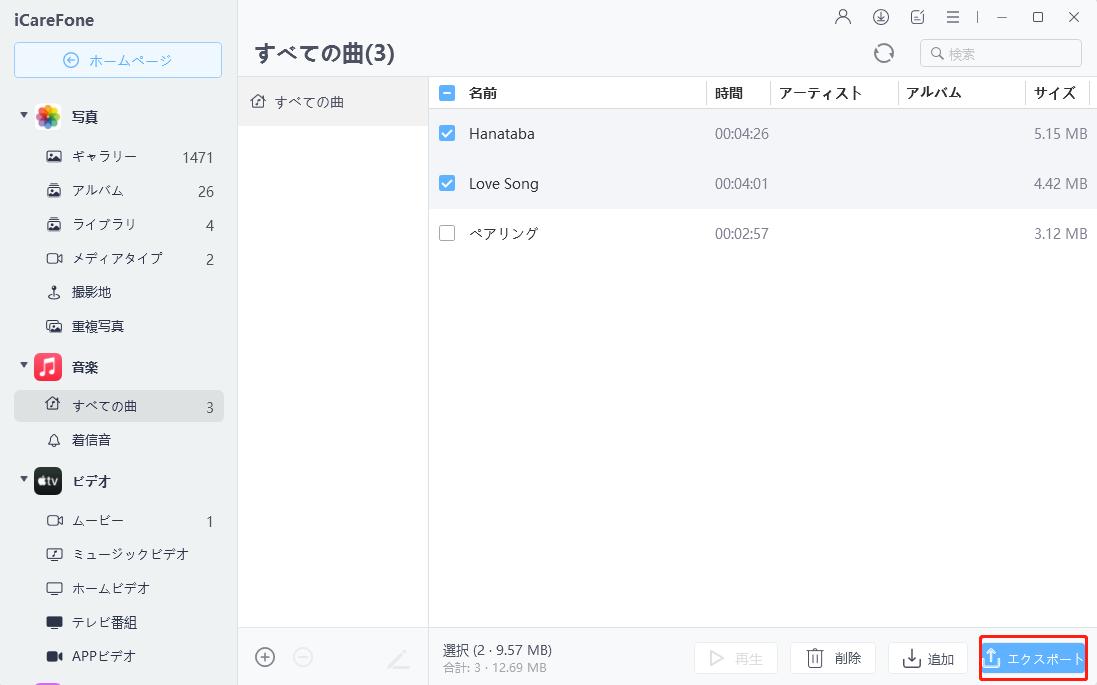Sort by アルバム column header
Viewport: 1097px width, 685px height.
[933, 93]
